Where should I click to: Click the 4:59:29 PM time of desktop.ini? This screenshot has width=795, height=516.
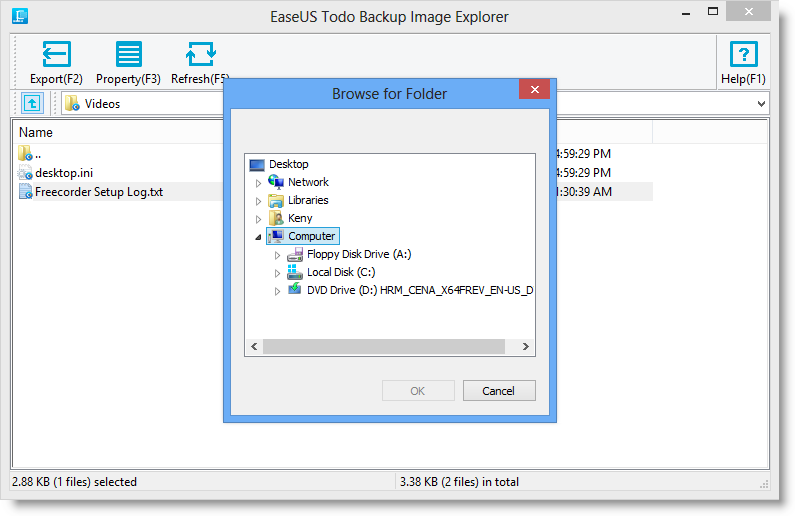click(584, 173)
